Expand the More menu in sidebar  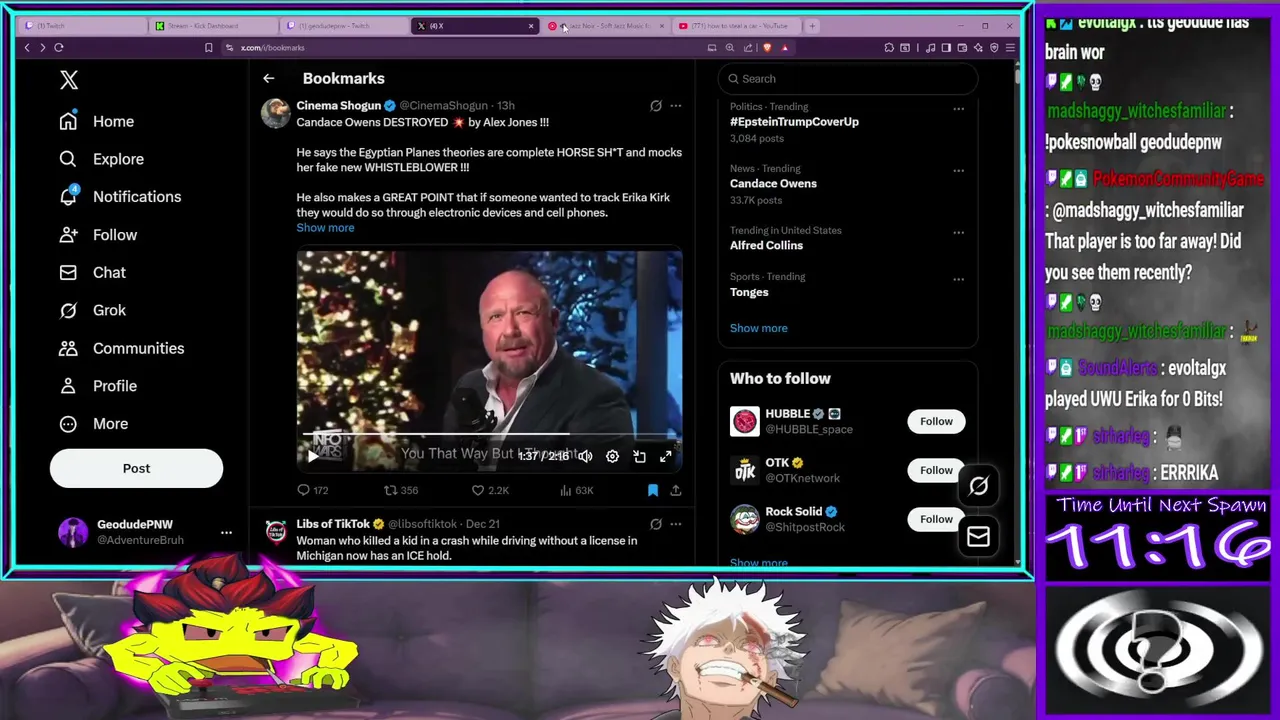coord(94,424)
